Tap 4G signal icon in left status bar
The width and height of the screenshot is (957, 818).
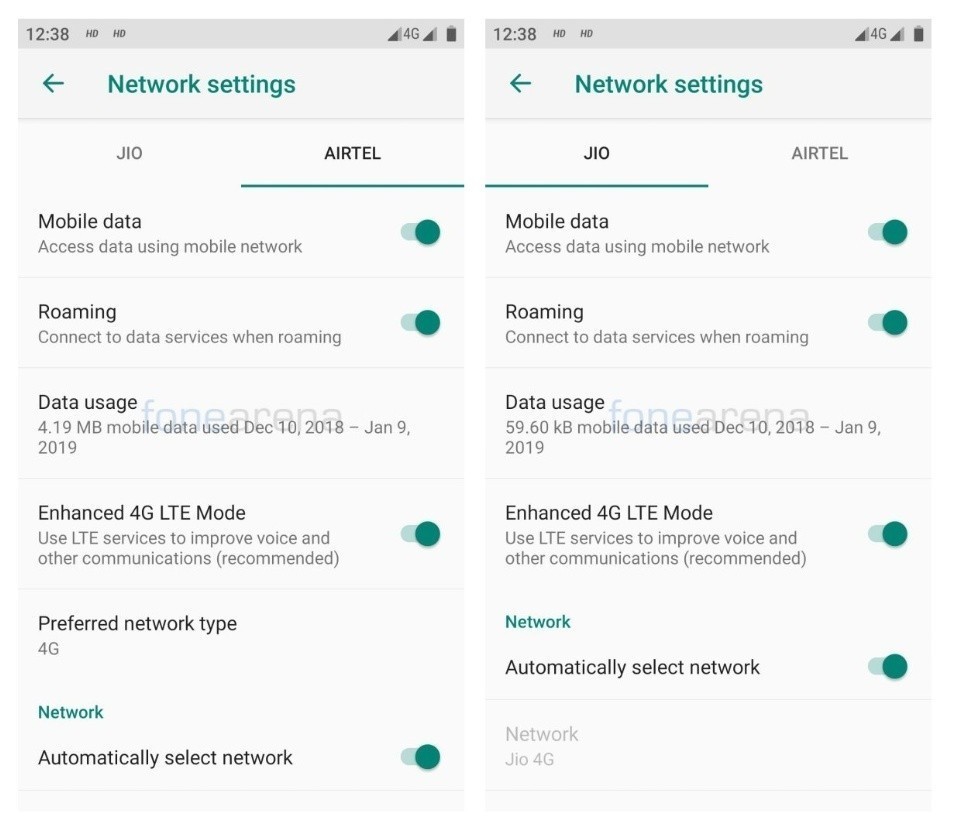pos(412,34)
